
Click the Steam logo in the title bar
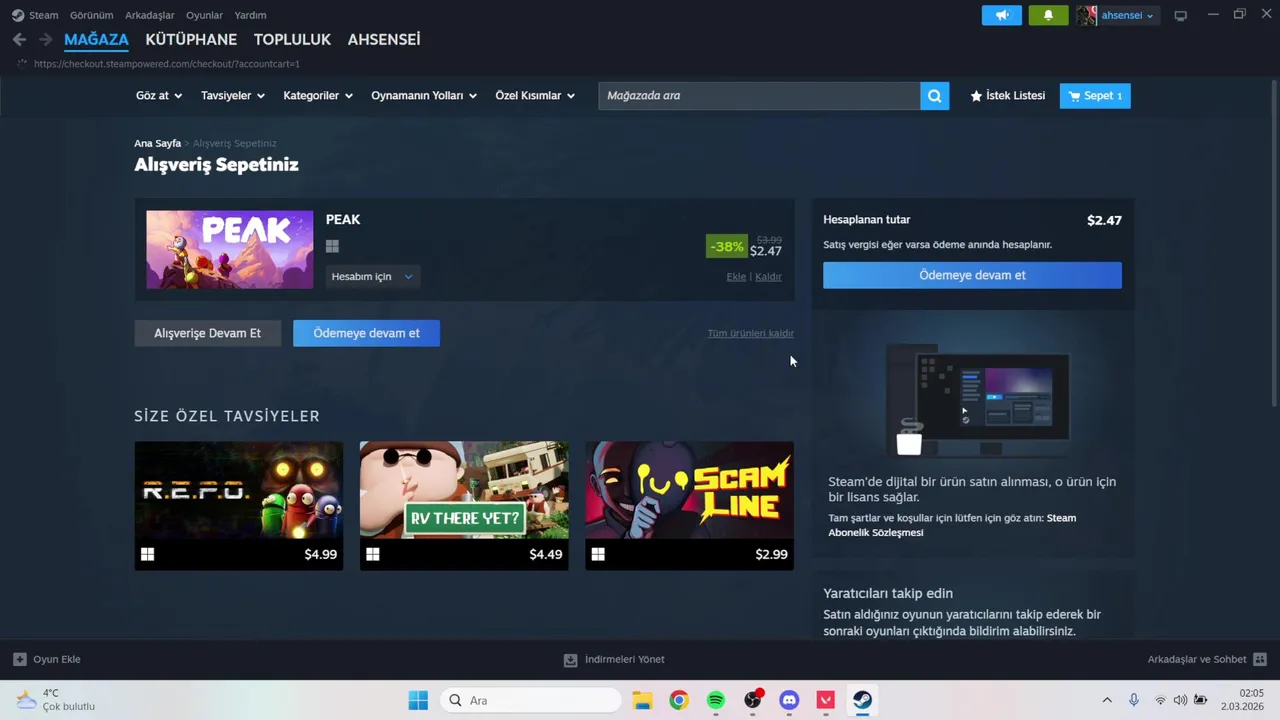click(x=18, y=15)
